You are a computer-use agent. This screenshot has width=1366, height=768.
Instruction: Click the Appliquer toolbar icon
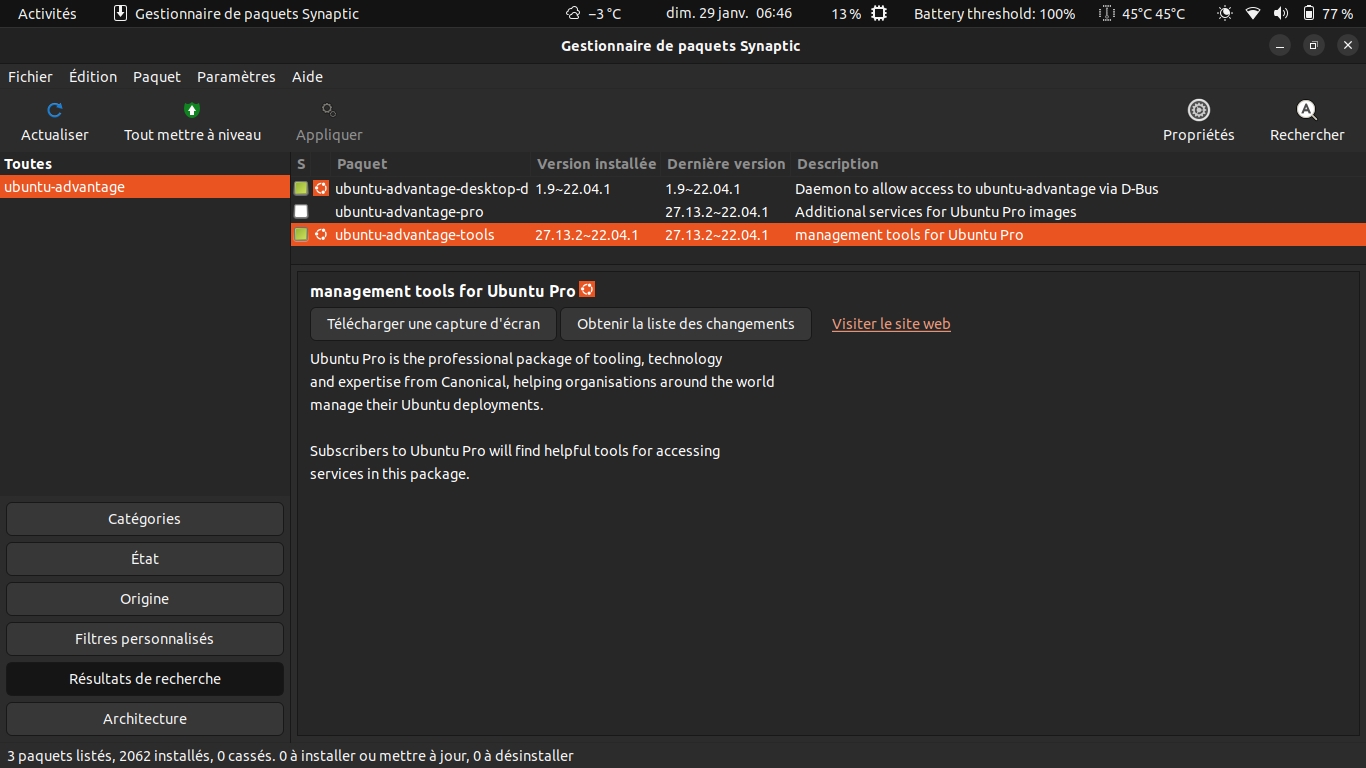(329, 110)
